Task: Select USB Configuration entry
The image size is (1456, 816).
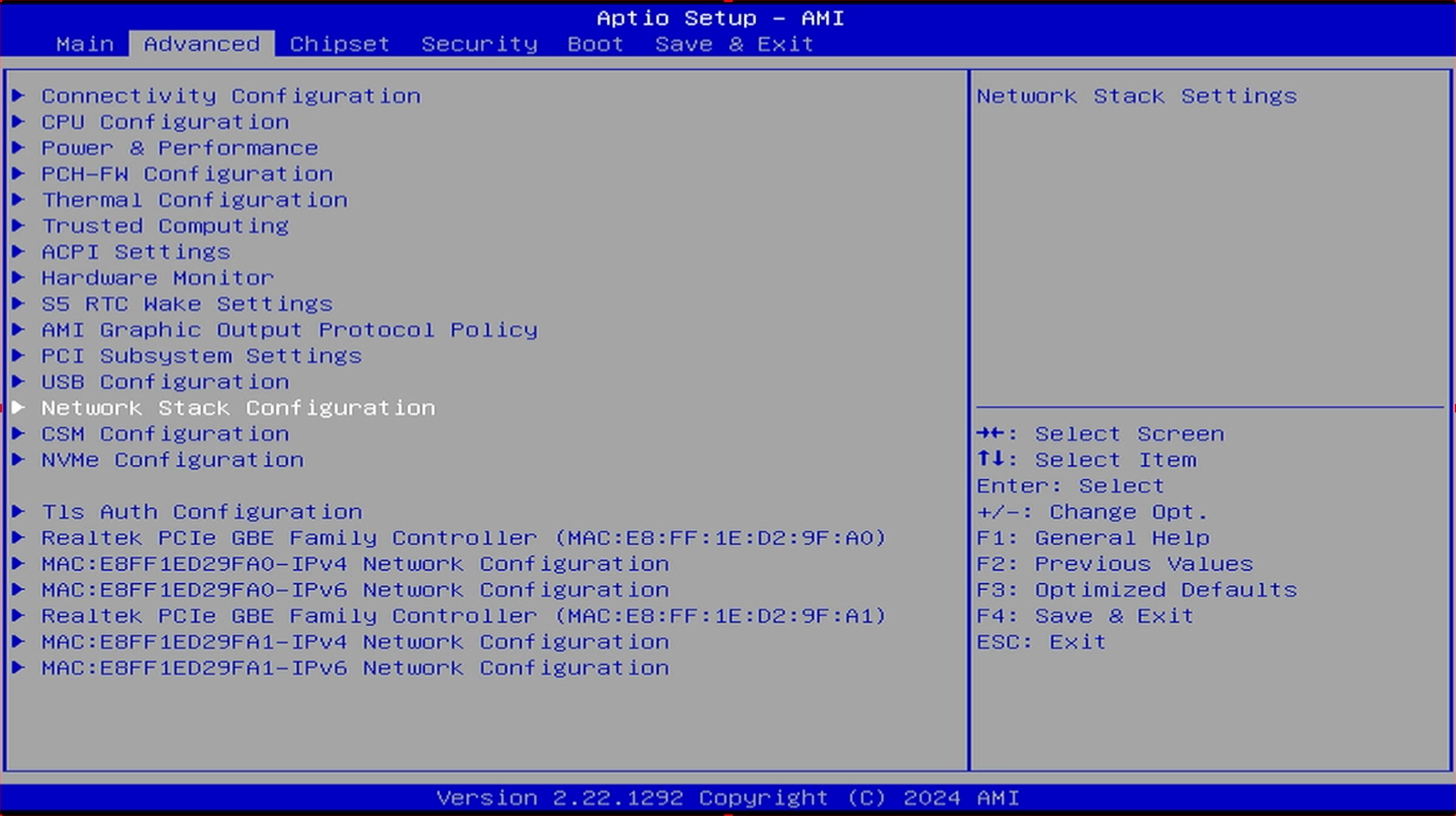Action: 165,382
